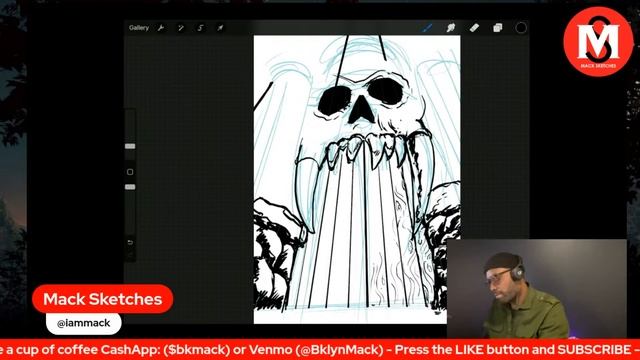Click the Mack Sketches round logo
Screen dimensions: 640x360
pos(598,42)
